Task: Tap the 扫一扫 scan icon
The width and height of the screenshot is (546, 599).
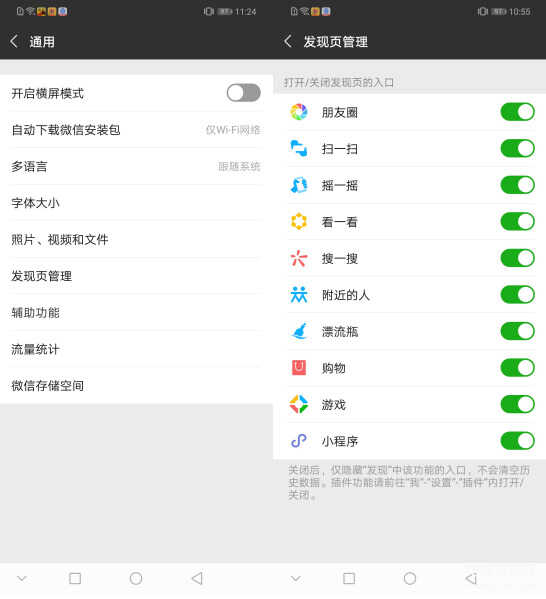Action: tap(299, 149)
